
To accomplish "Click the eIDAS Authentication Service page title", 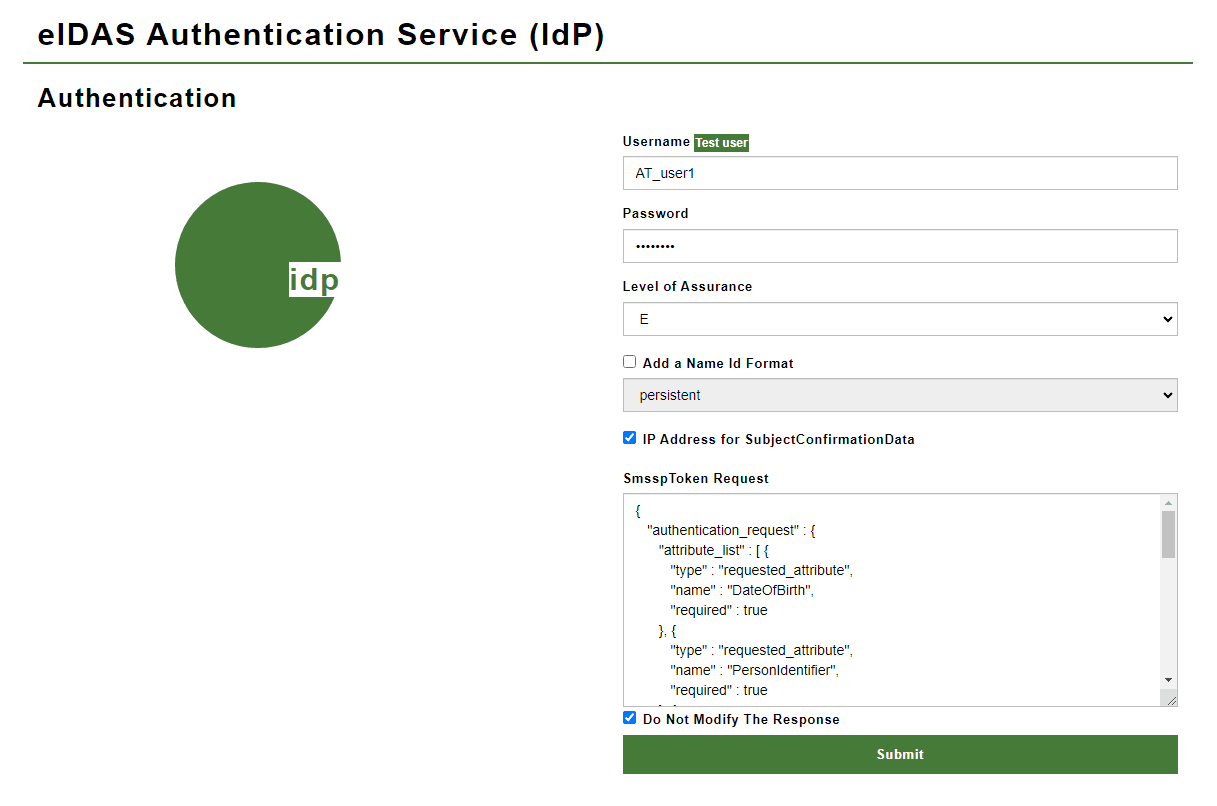I will 321,35.
